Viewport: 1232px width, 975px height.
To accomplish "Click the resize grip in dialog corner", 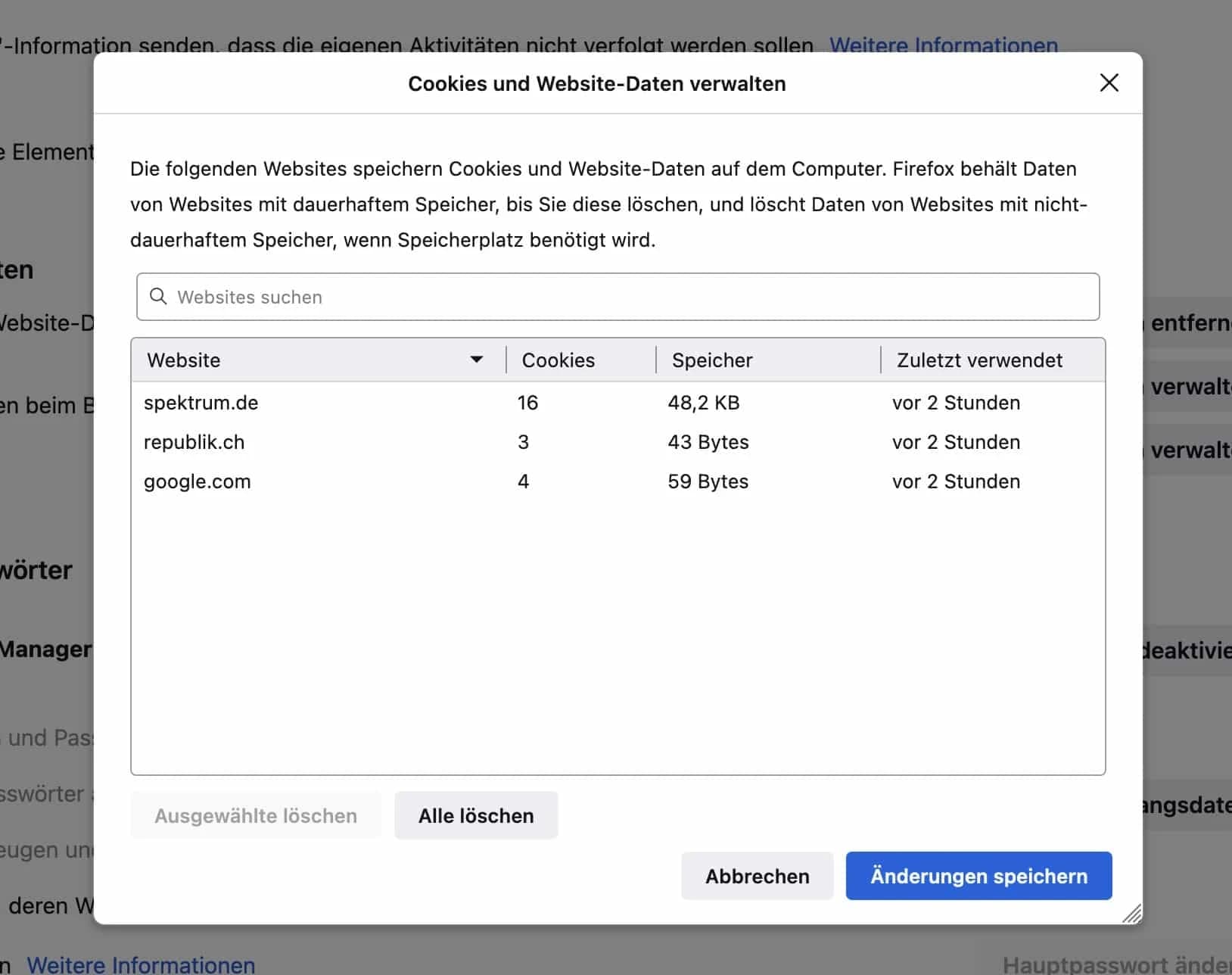I will pos(1131,914).
